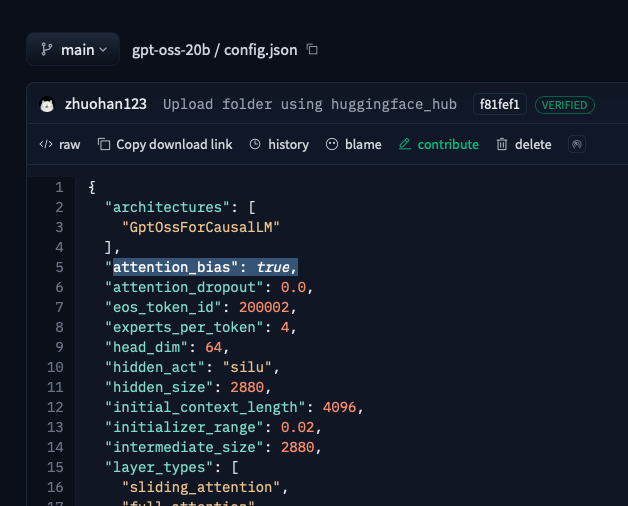Select line number 10
The width and height of the screenshot is (628, 506).
pyautogui.click(x=55, y=367)
